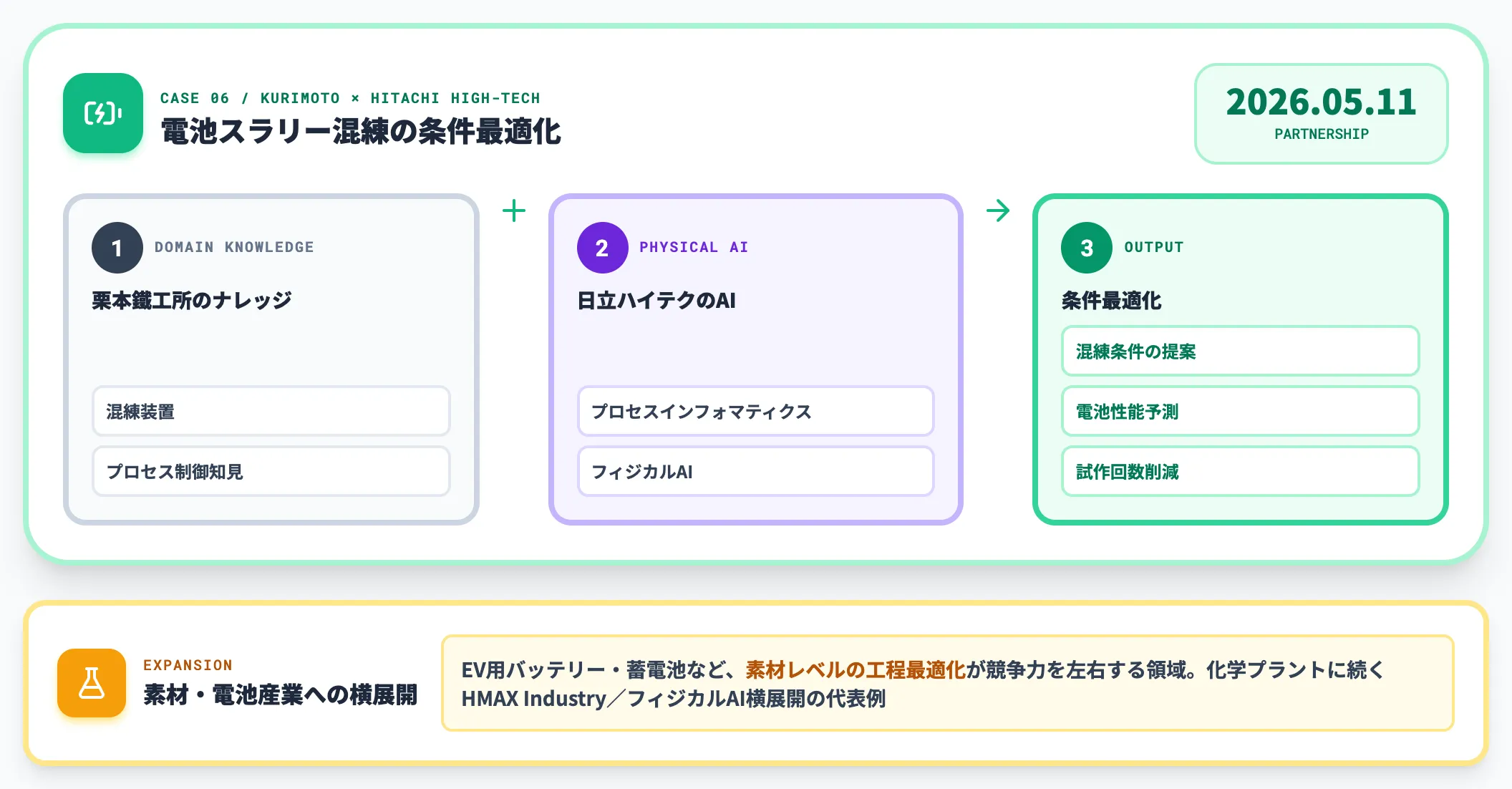Click the green number 3 circle badge

(1087, 248)
